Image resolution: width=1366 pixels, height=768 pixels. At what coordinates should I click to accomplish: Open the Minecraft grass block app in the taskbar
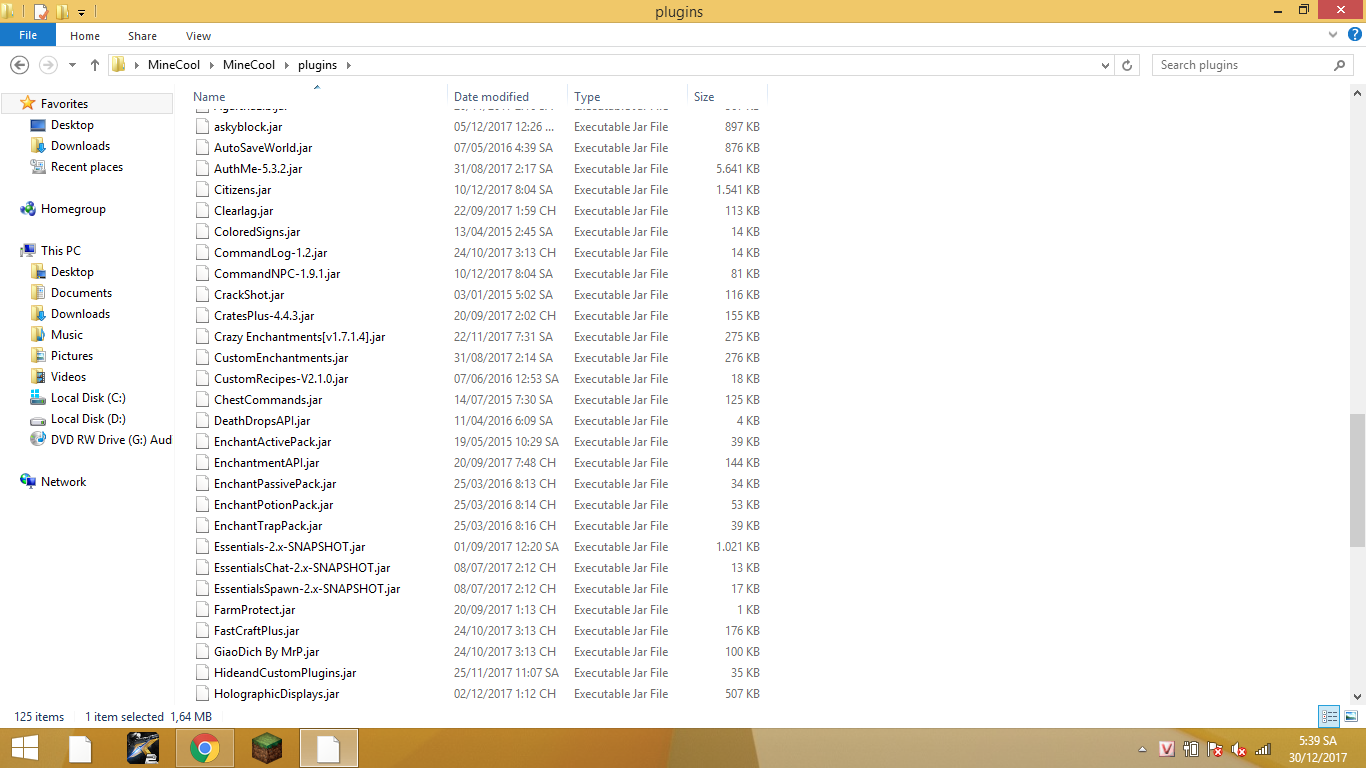(266, 748)
